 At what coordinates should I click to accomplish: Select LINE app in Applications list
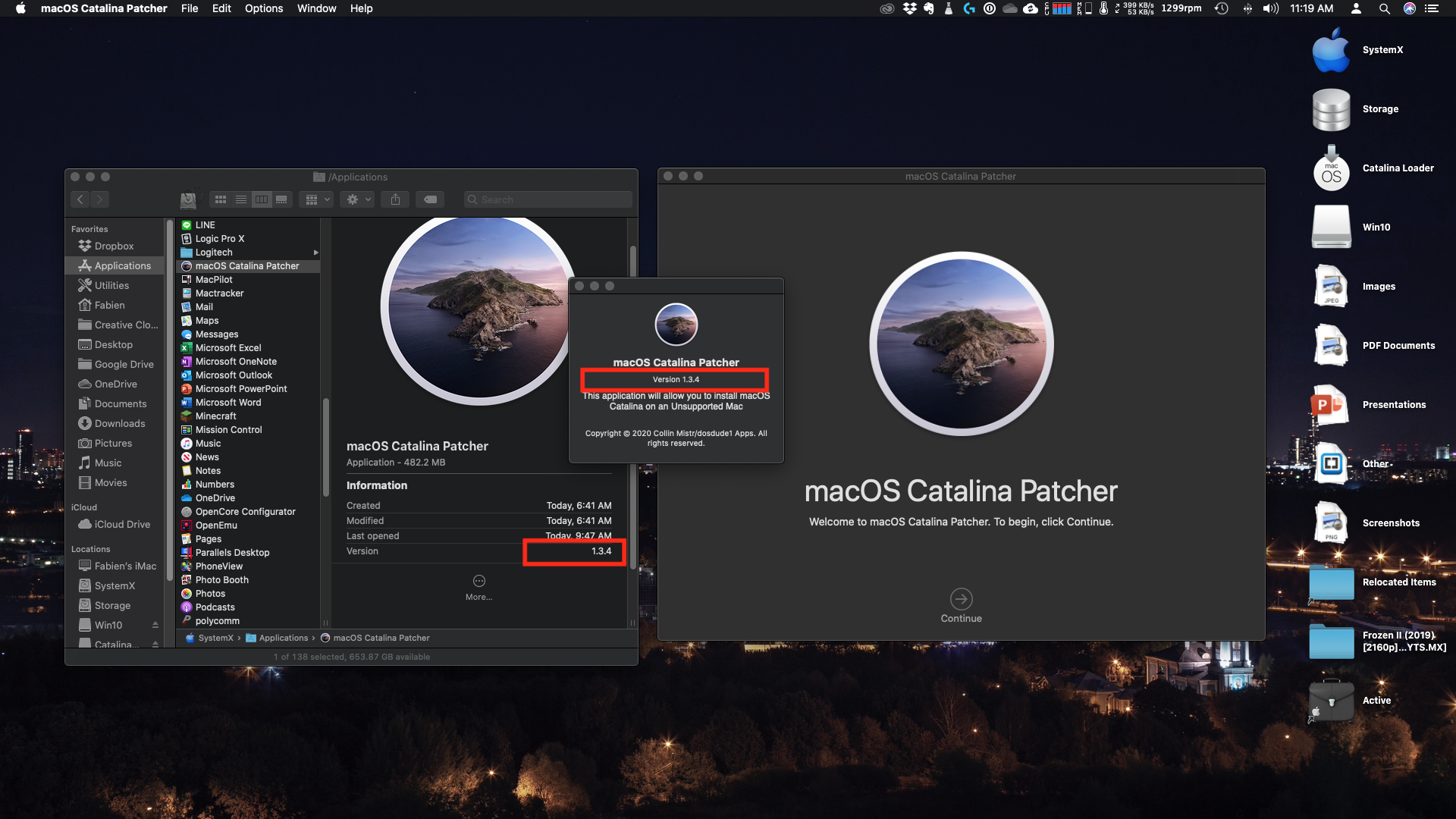[249, 225]
